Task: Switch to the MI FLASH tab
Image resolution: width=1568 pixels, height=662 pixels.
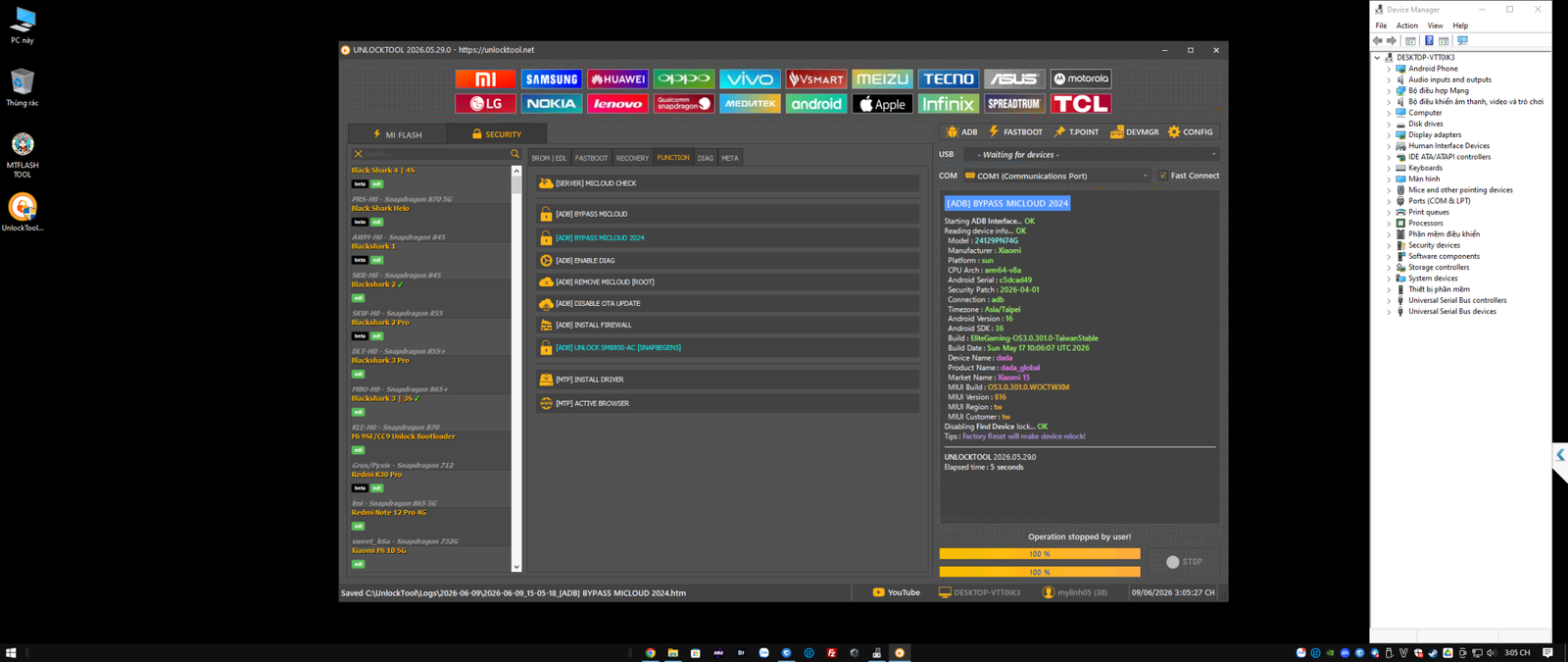Action: click(x=397, y=134)
